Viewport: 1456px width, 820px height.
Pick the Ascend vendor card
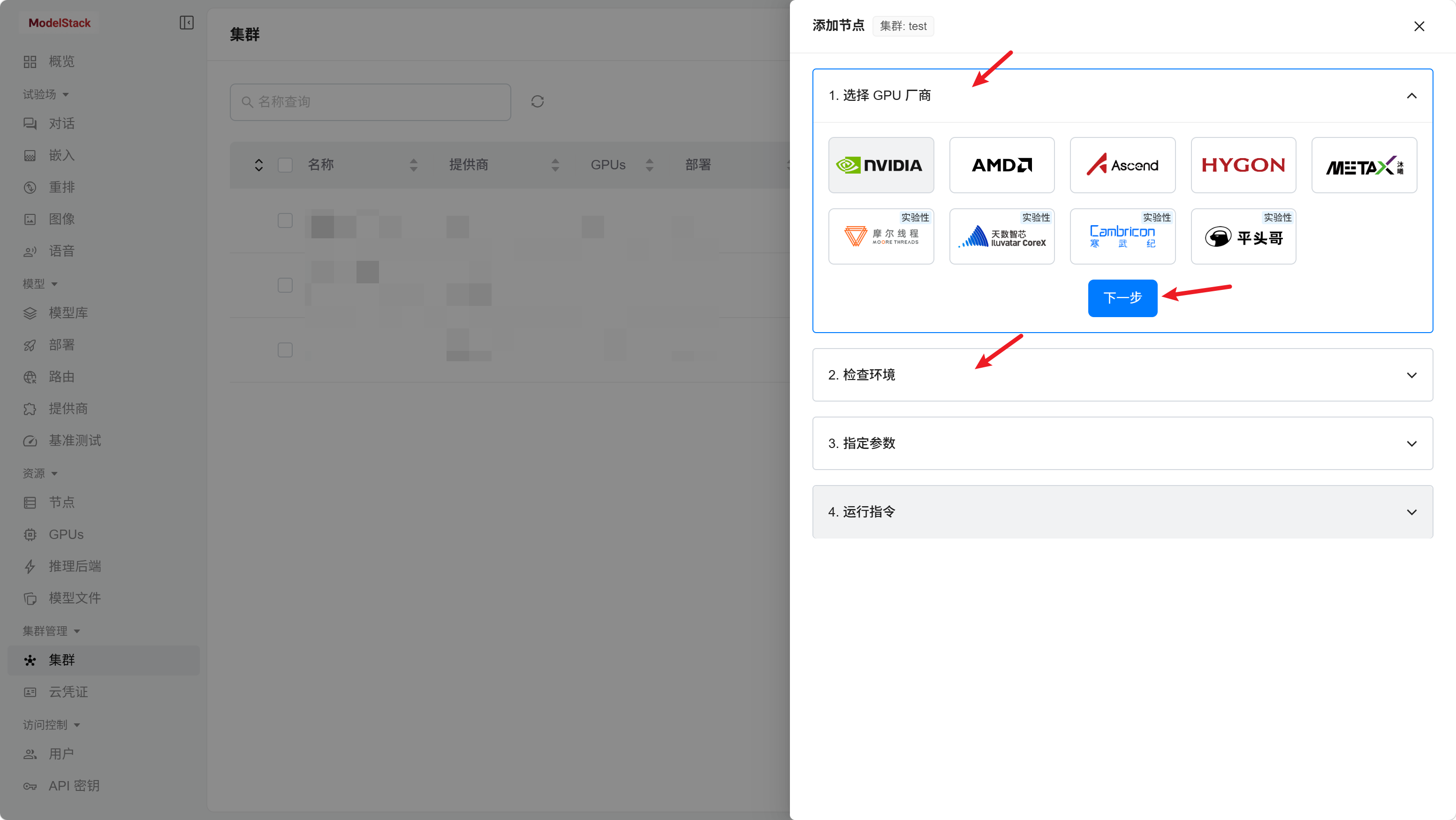(x=1122, y=165)
